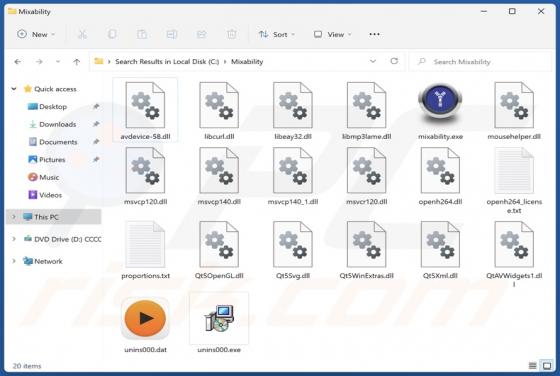The image size is (560, 376).
Task: Click the Copy toolbar icon
Action: pos(112,34)
